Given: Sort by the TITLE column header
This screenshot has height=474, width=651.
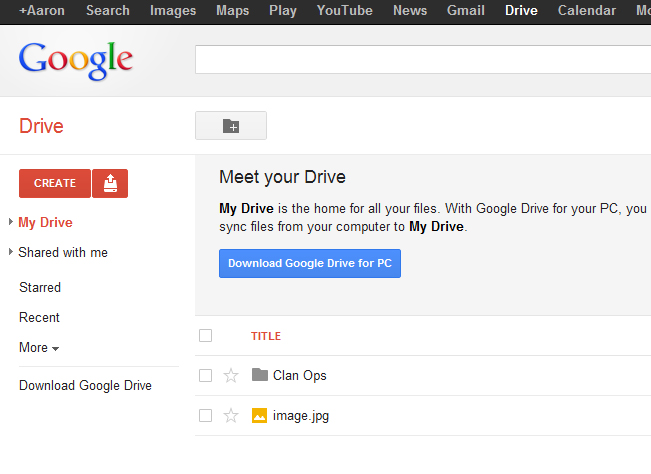Looking at the screenshot, I should [266, 336].
